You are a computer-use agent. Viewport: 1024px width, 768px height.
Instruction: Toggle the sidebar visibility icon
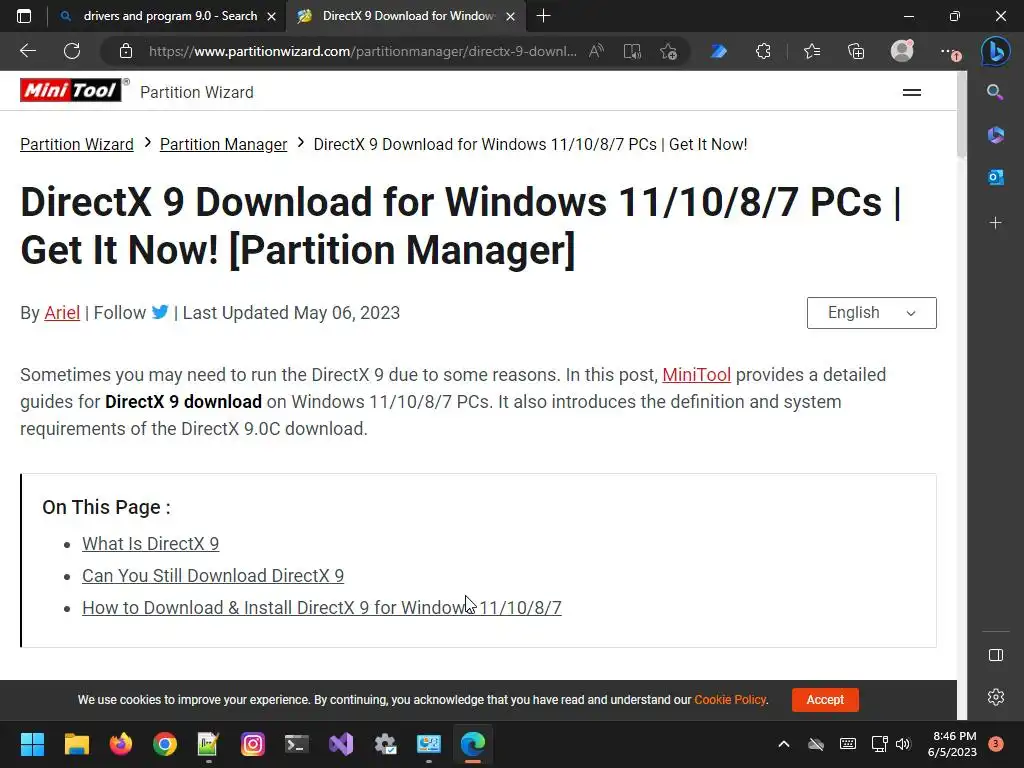pos(995,655)
